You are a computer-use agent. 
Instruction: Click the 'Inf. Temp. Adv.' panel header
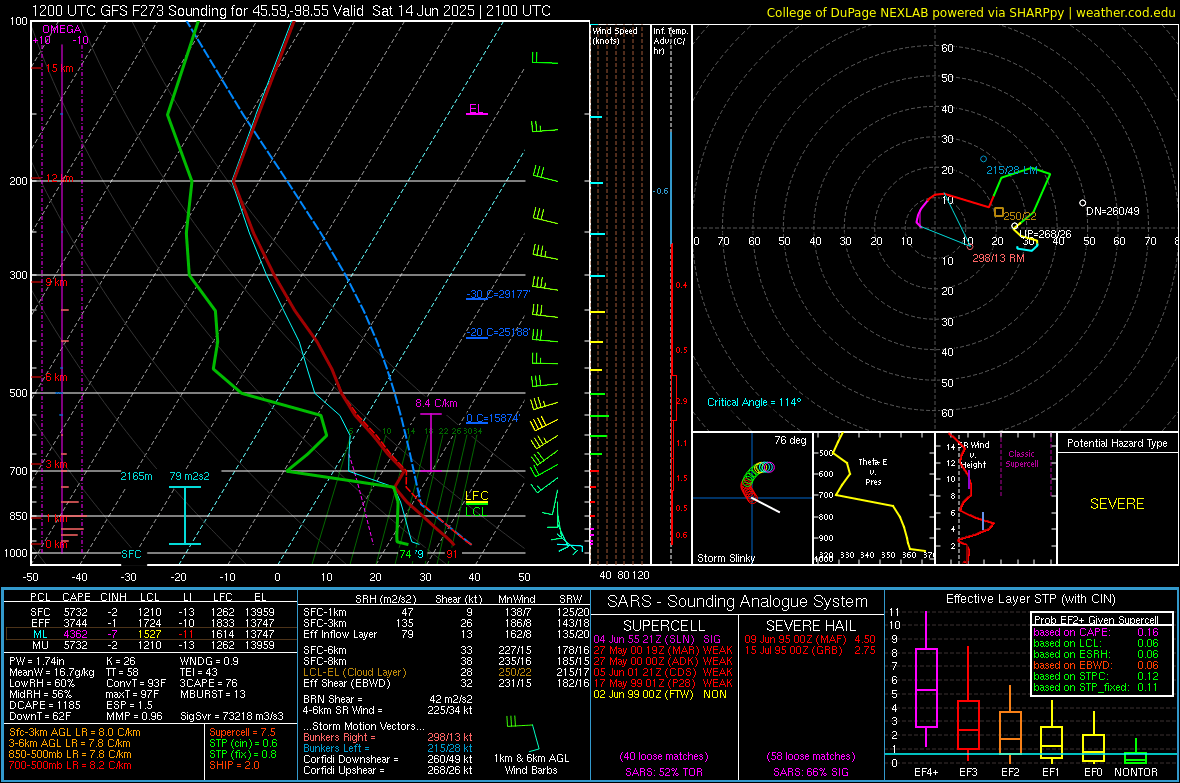tap(670, 41)
